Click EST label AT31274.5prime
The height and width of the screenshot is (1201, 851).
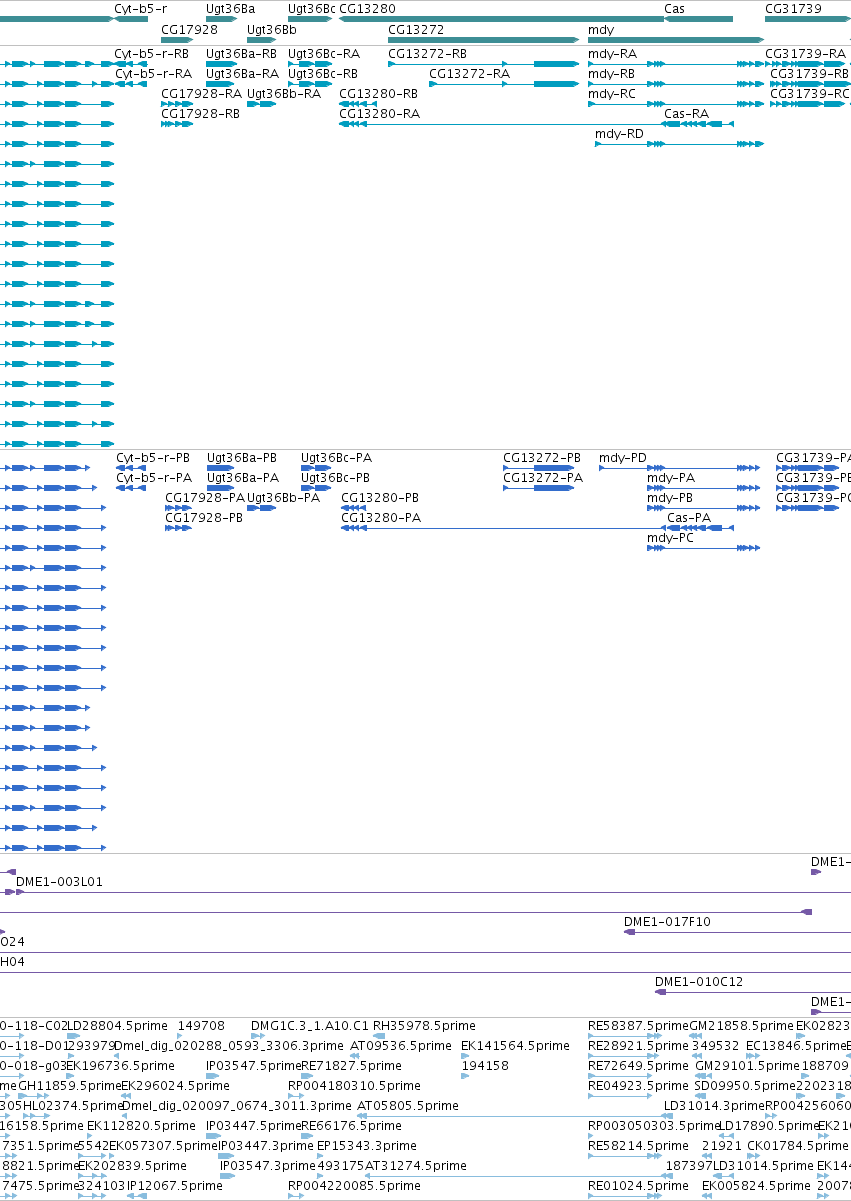tap(415, 1165)
